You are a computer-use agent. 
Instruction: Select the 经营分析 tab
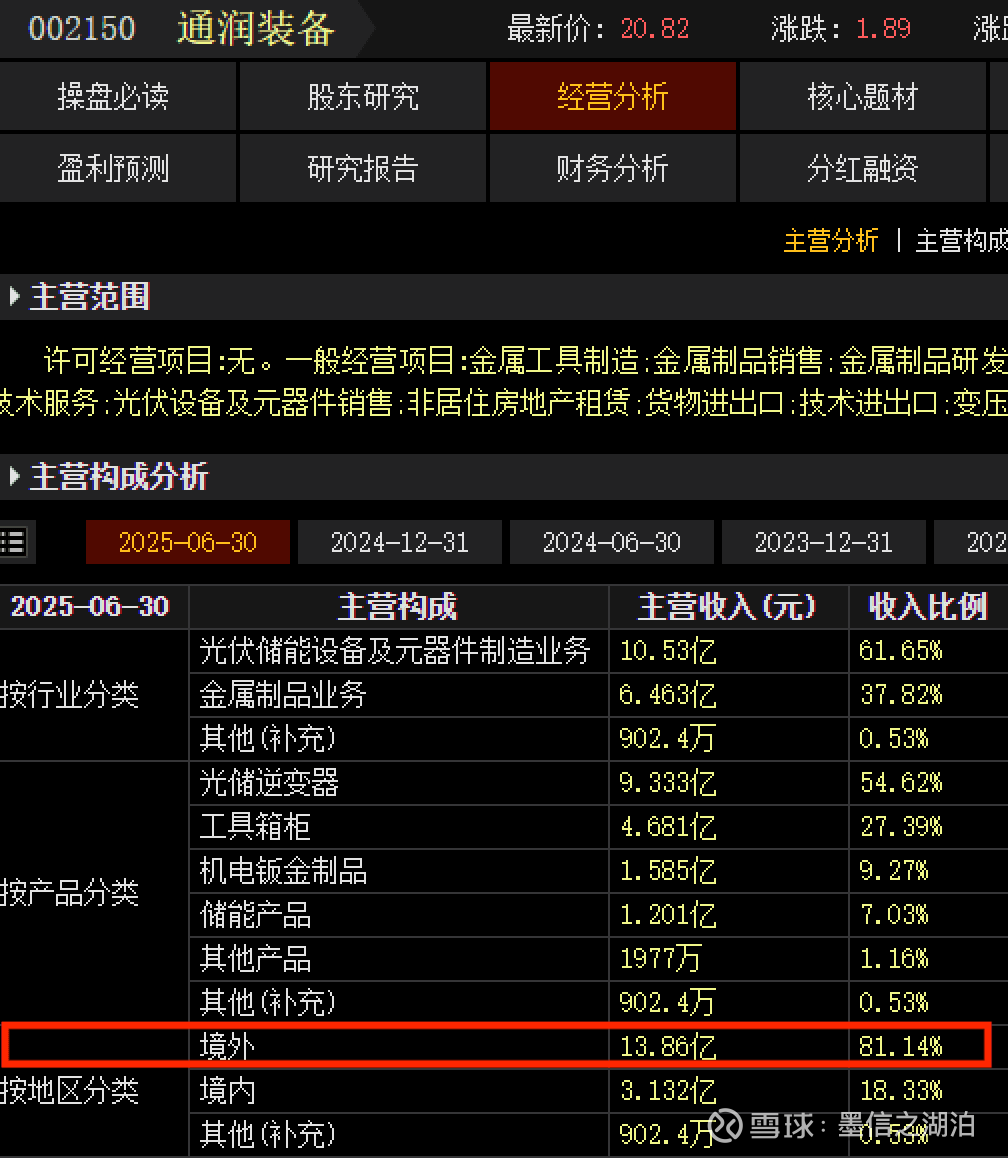pos(613,96)
